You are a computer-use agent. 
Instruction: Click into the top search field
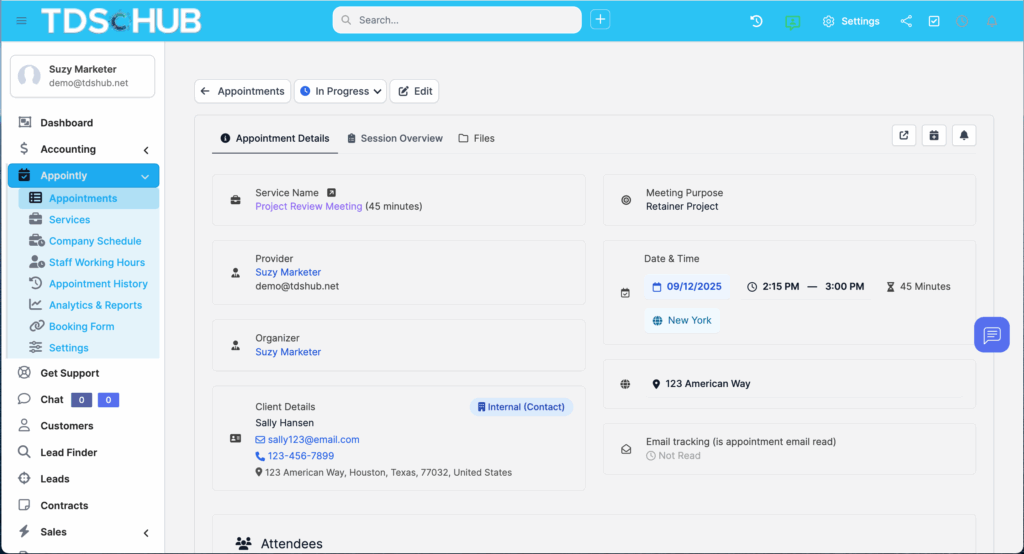pos(457,20)
